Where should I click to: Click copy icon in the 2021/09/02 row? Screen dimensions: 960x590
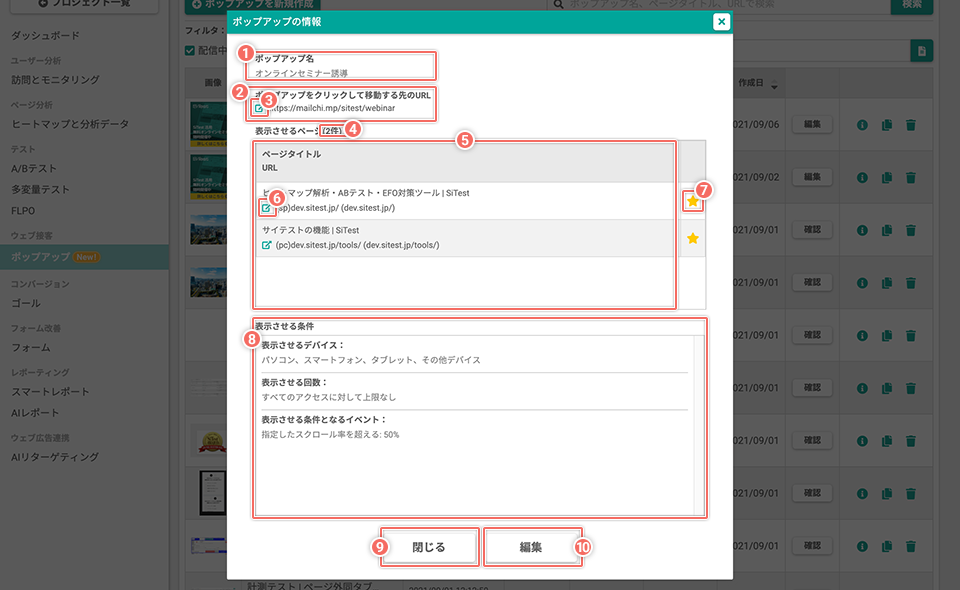pyautogui.click(x=886, y=178)
